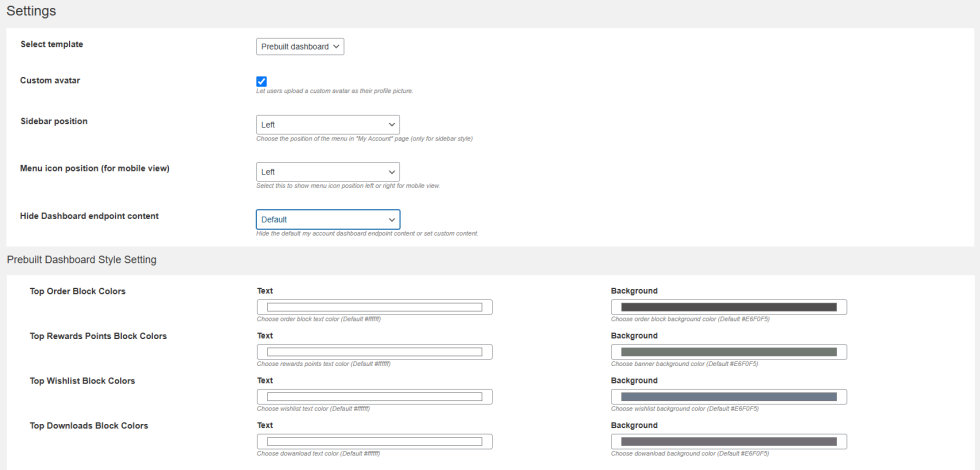980x470 pixels.
Task: Click the Top Downloads Block Colors label
Action: coord(89,426)
